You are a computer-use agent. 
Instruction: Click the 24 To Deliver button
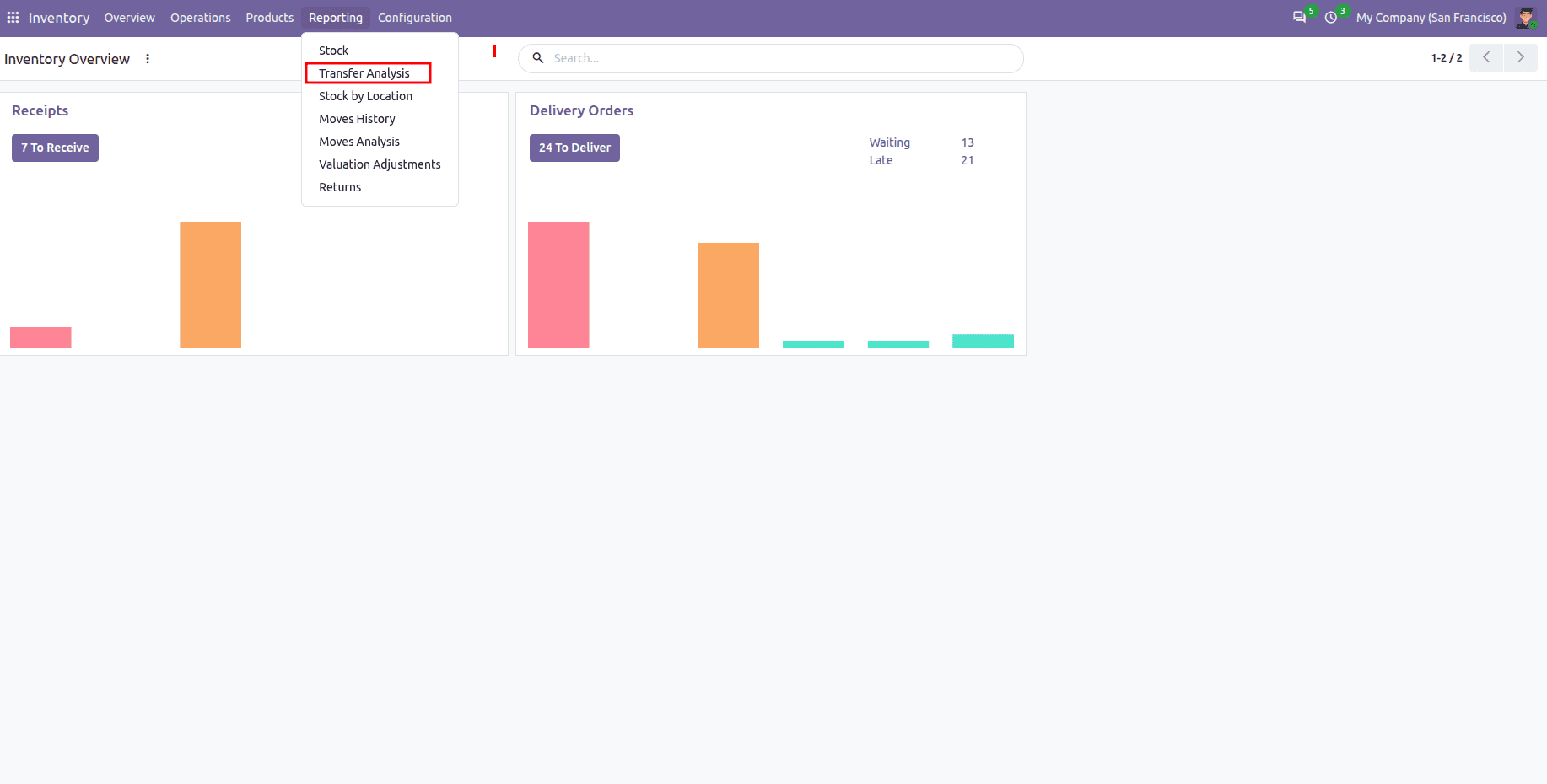coord(574,148)
